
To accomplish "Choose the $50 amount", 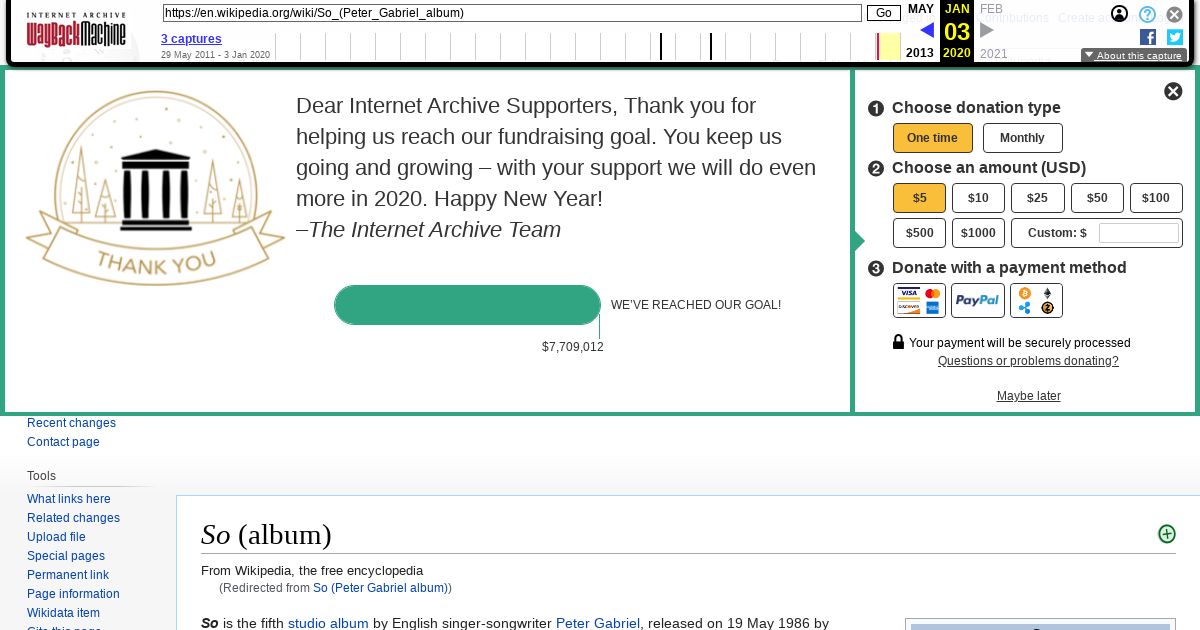I will [x=1097, y=198].
